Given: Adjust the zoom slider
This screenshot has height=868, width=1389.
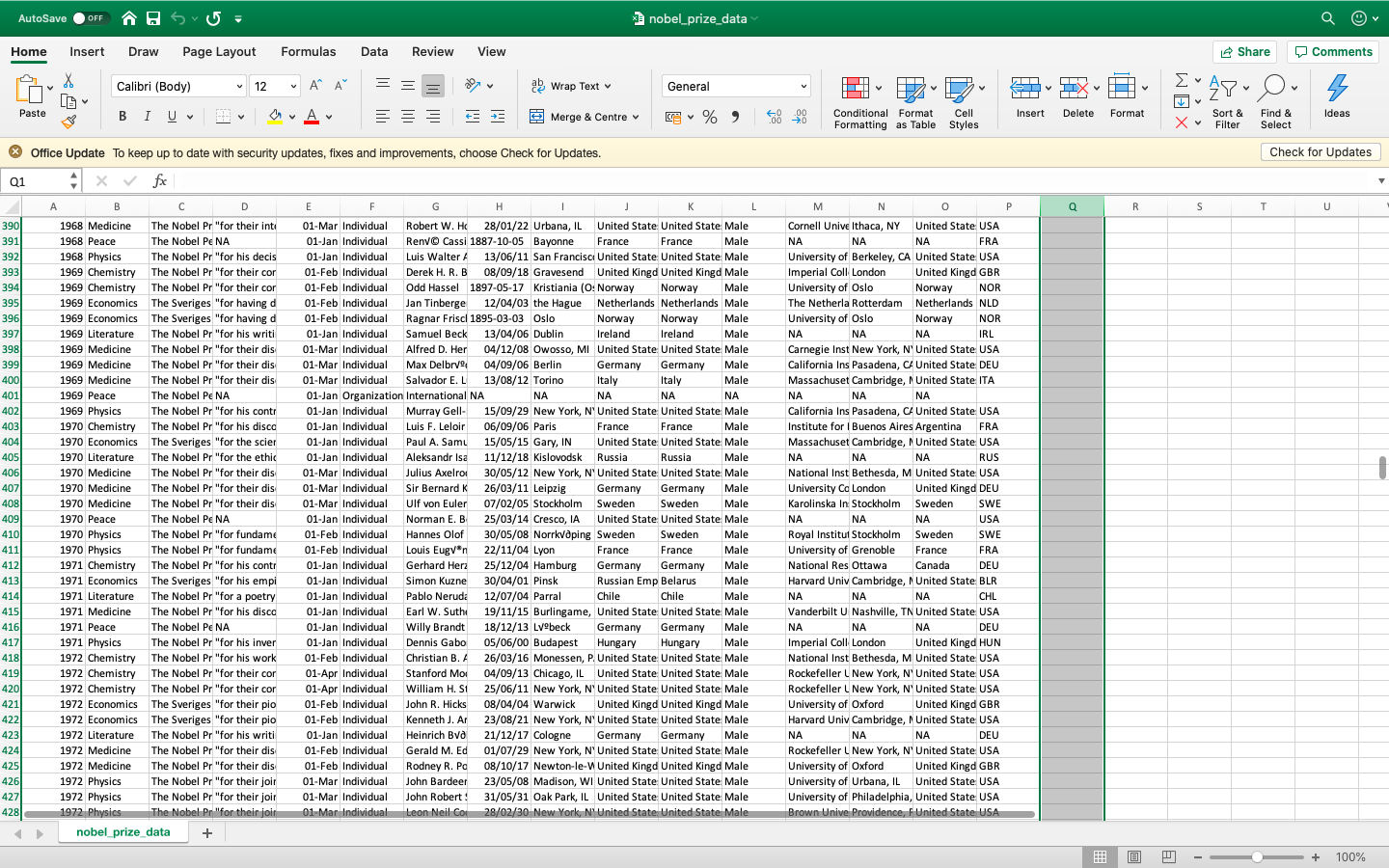Looking at the screenshot, I should point(1257,856).
